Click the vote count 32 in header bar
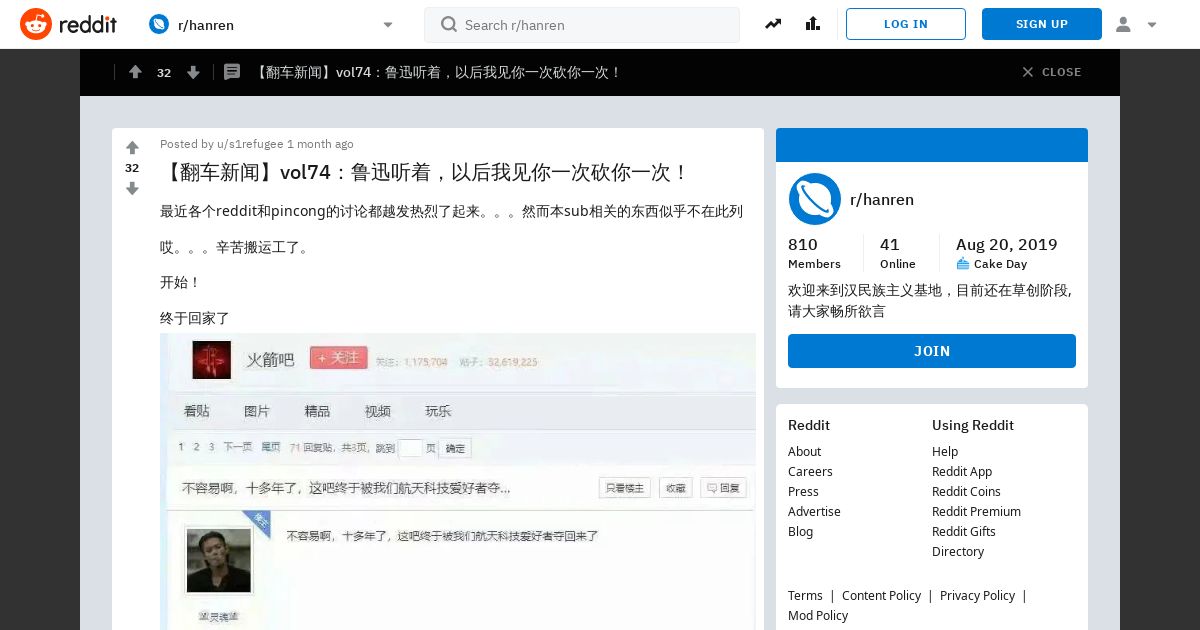This screenshot has height=630, width=1200. (164, 72)
